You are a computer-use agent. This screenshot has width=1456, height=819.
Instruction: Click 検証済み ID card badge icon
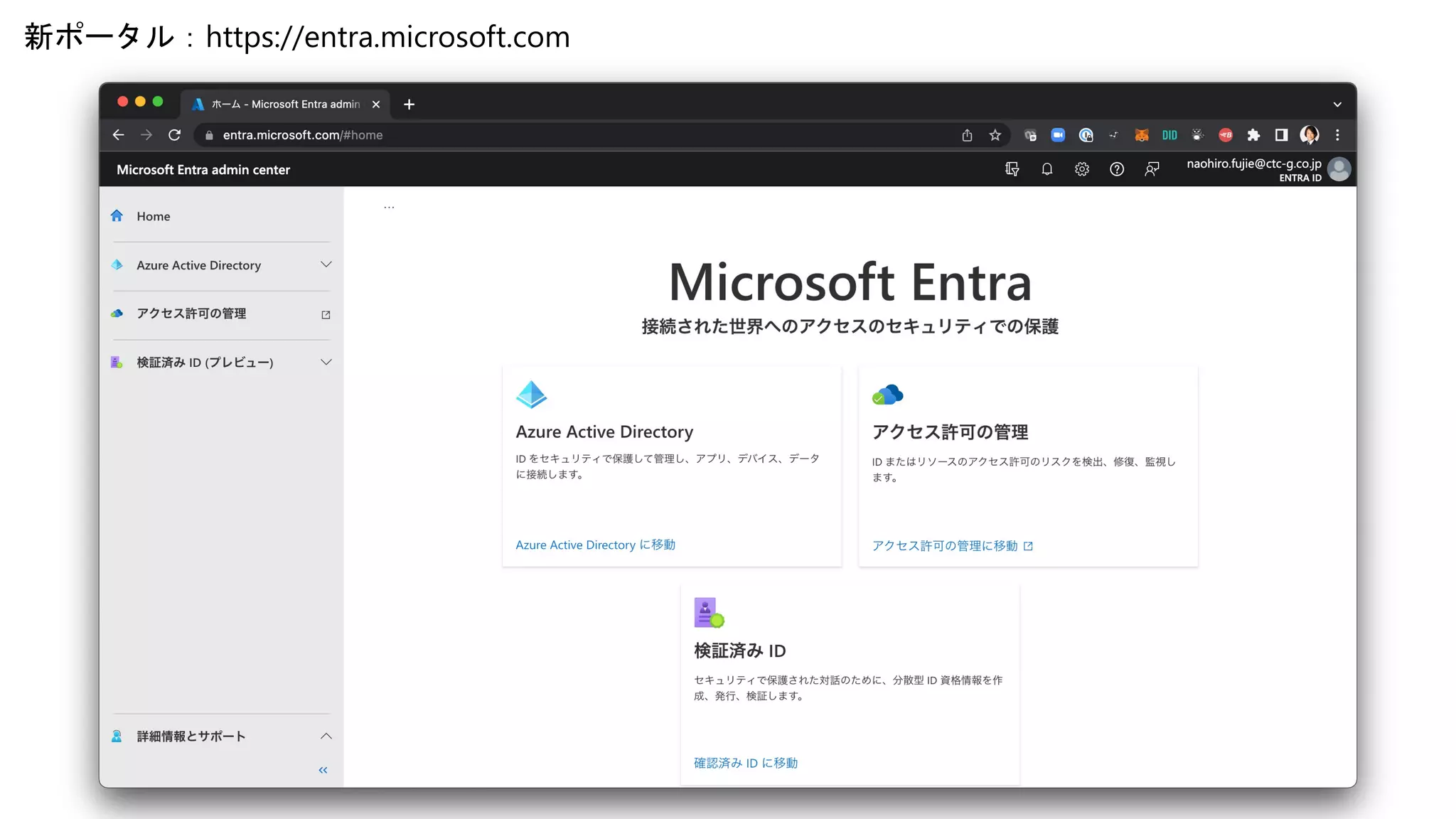point(709,613)
